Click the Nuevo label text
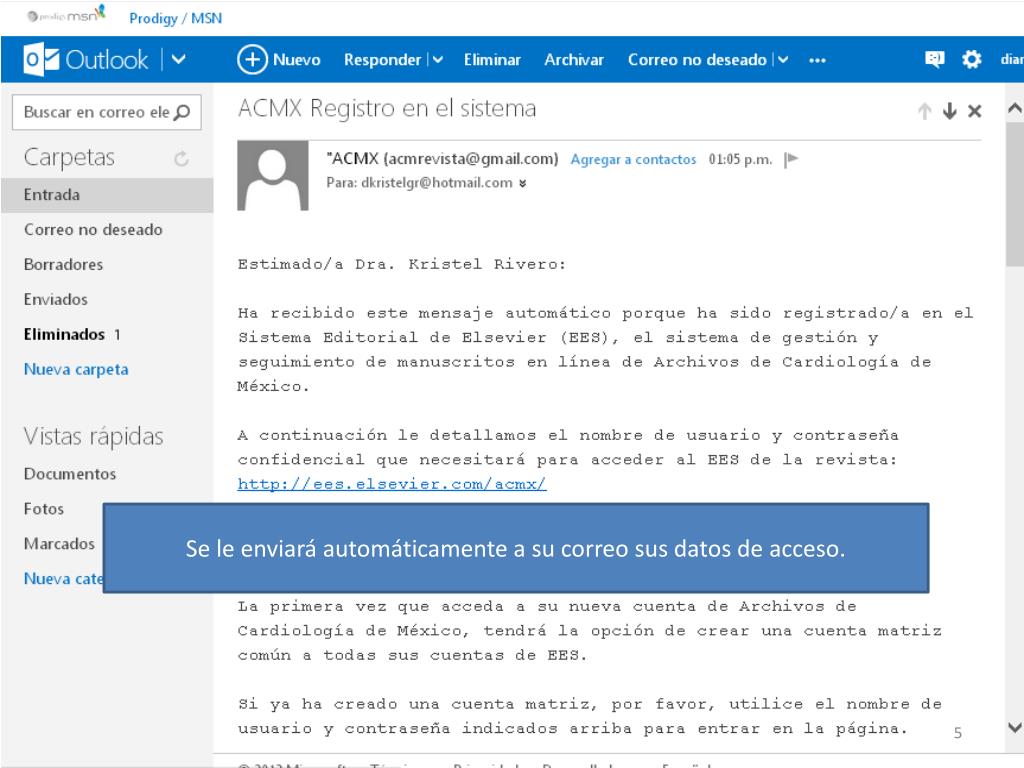 click(296, 60)
